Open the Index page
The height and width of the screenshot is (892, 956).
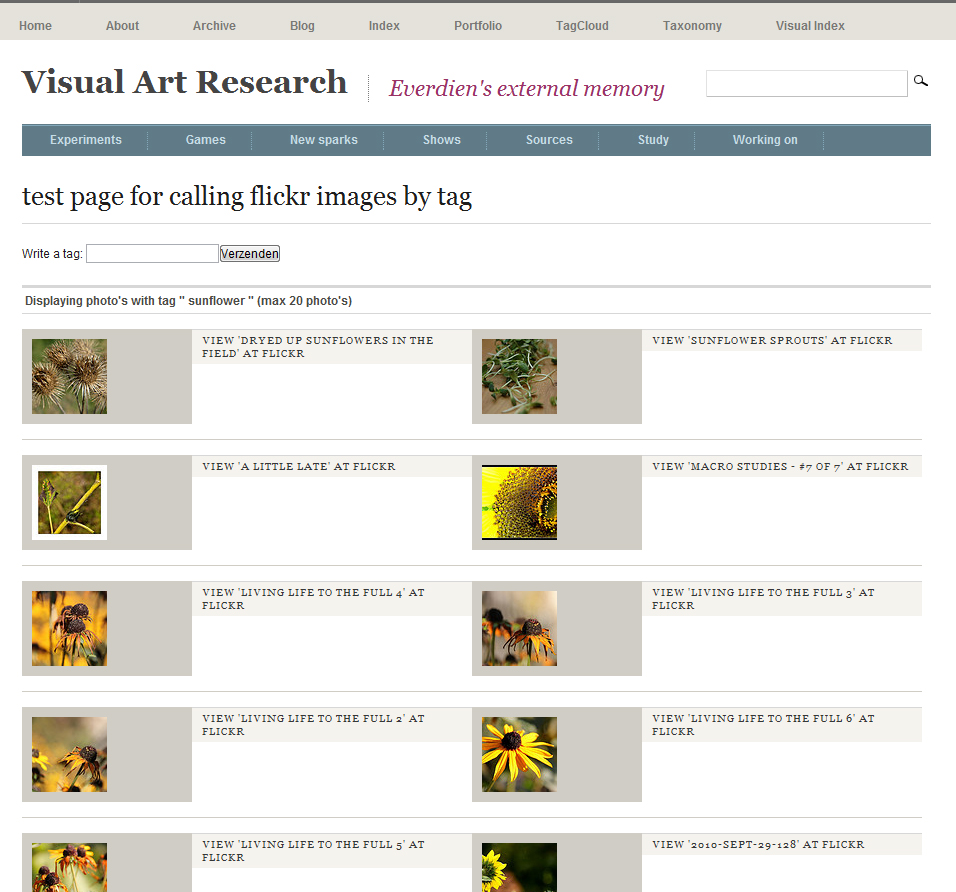384,26
